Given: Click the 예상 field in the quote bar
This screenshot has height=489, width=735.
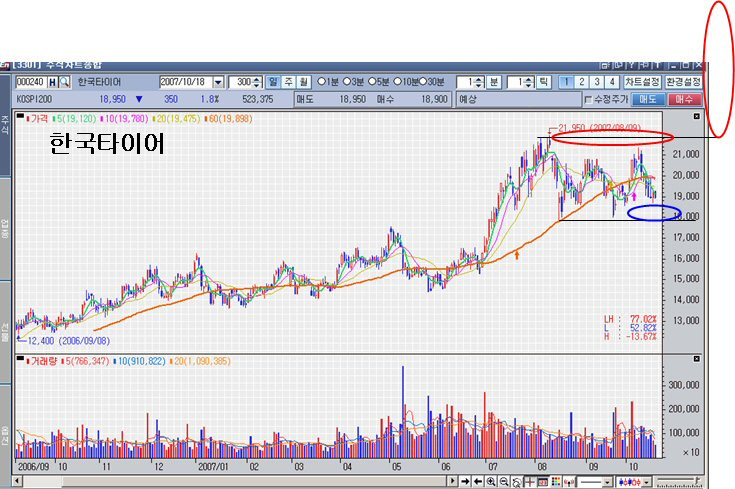Looking at the screenshot, I should point(518,99).
